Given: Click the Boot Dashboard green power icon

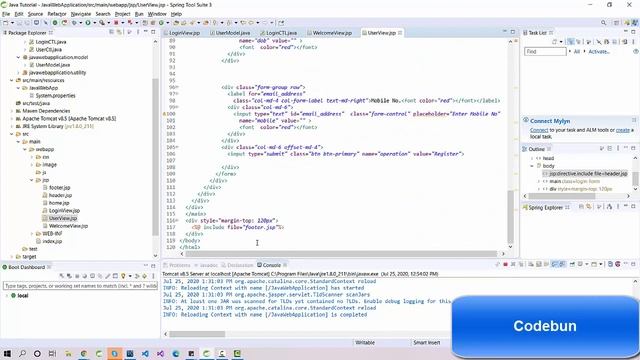Looking at the screenshot, I should click(x=5, y=267).
